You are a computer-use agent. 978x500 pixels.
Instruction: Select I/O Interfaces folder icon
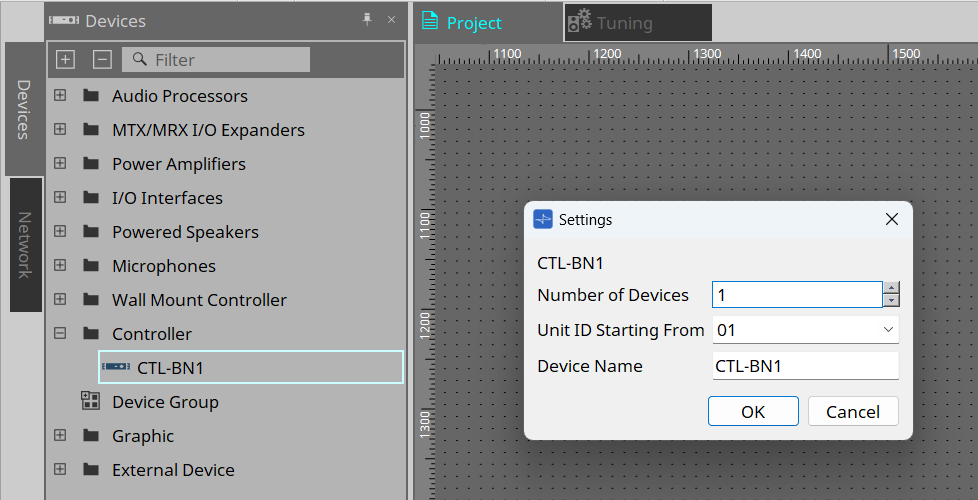(91, 197)
